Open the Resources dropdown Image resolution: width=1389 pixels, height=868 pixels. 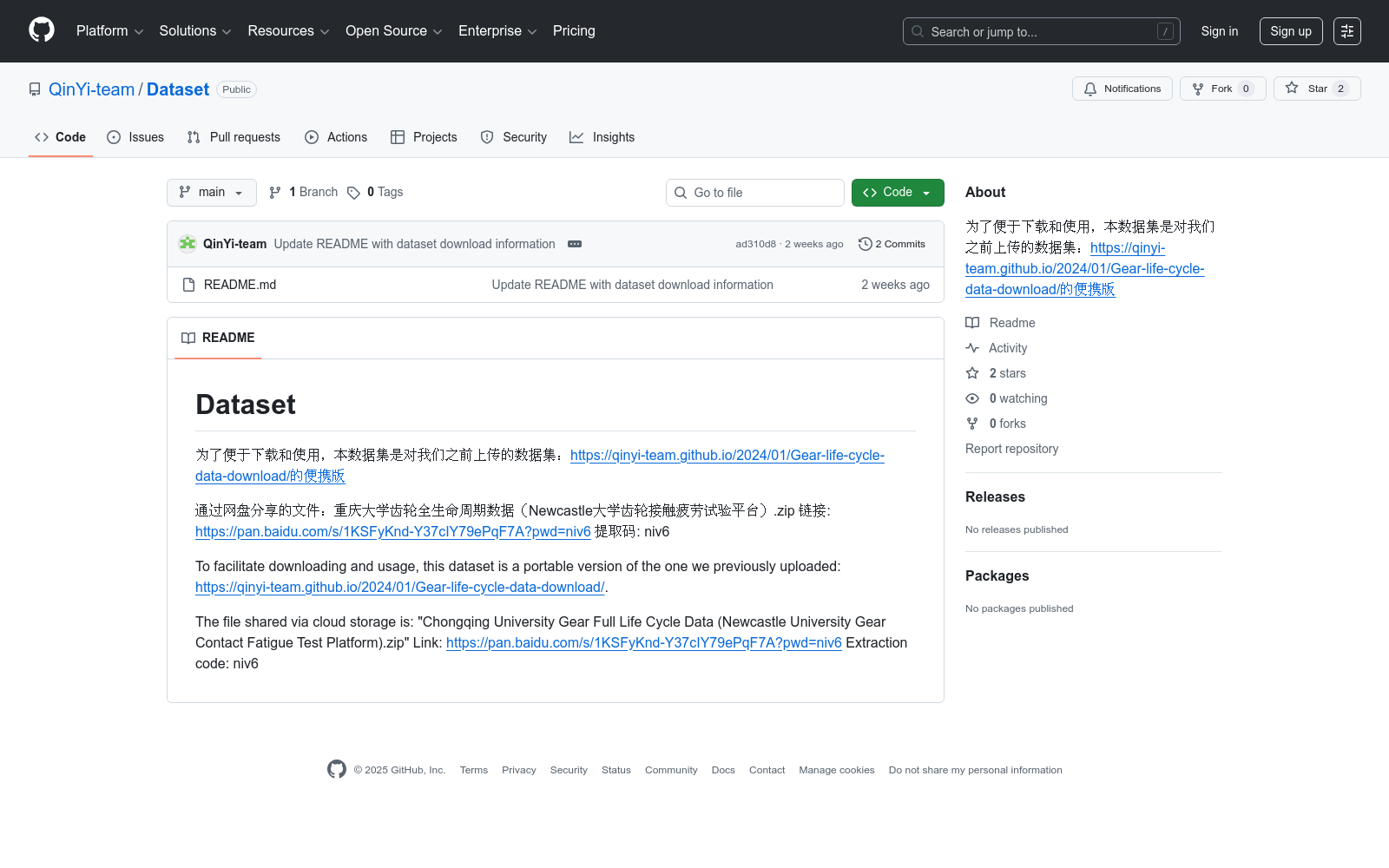pyautogui.click(x=288, y=30)
